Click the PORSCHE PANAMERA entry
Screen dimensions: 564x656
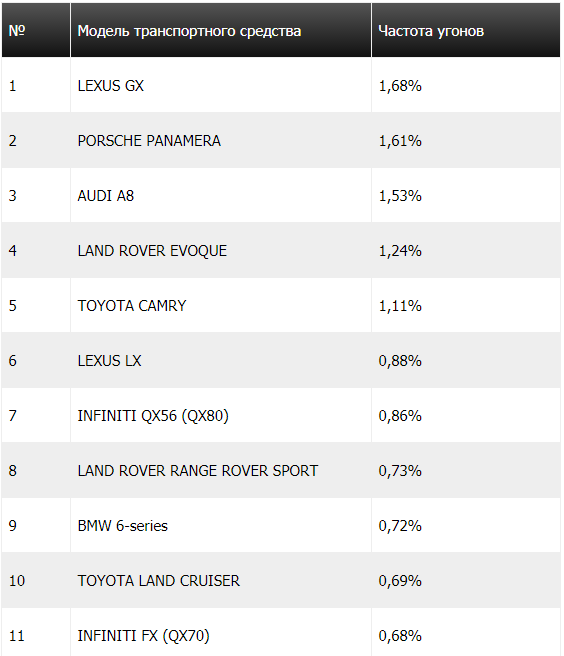tap(149, 141)
